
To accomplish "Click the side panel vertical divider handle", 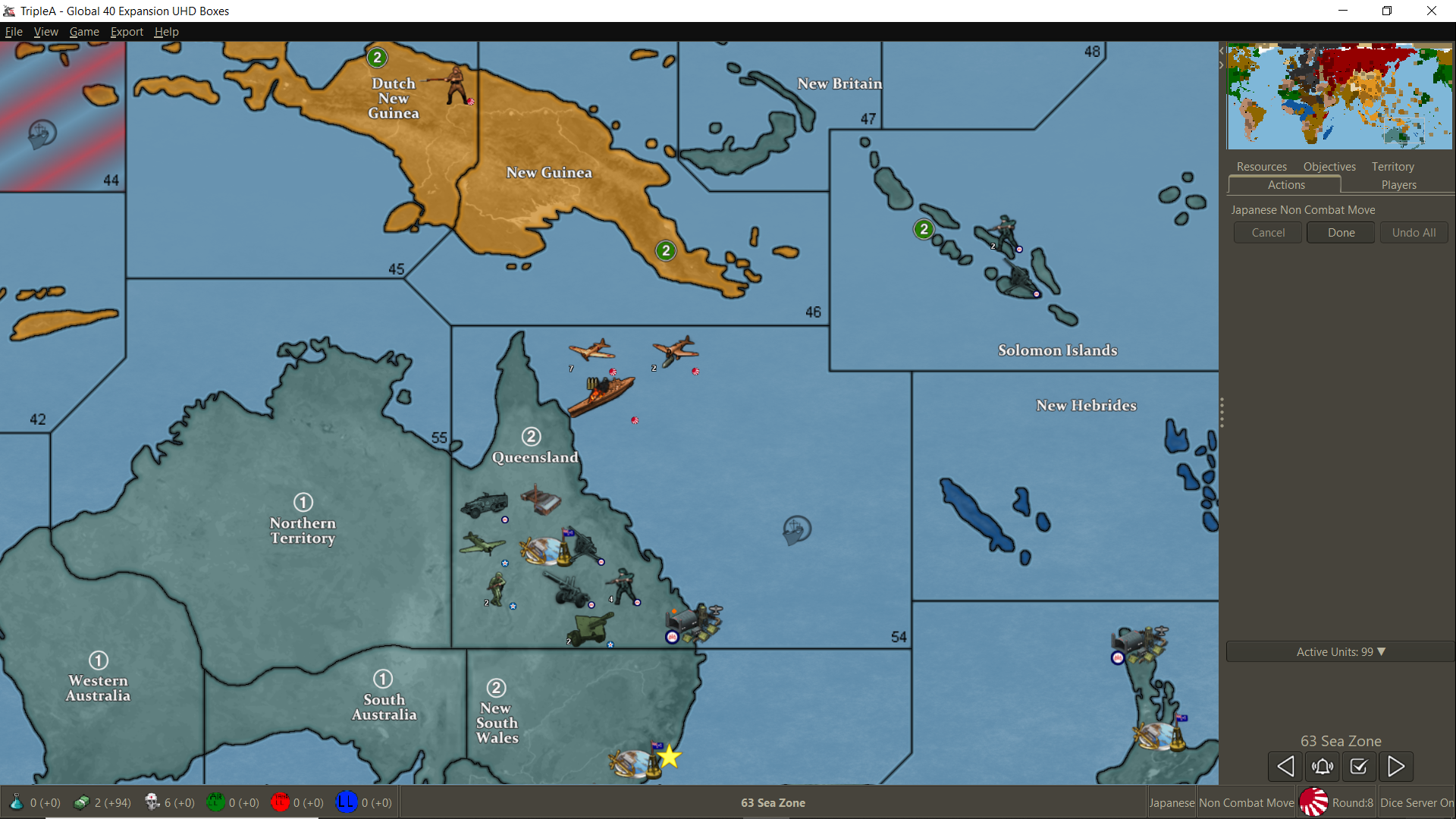I will (1222, 413).
